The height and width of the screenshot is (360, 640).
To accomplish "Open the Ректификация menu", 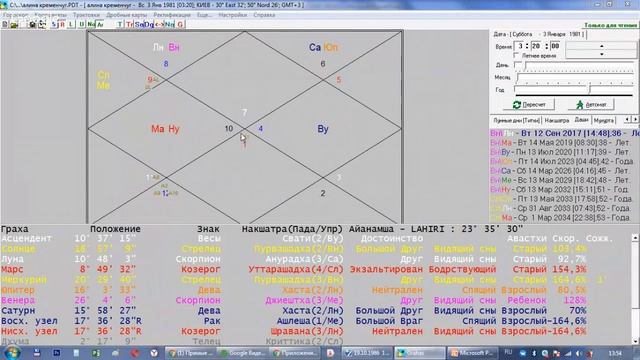I will point(172,15).
